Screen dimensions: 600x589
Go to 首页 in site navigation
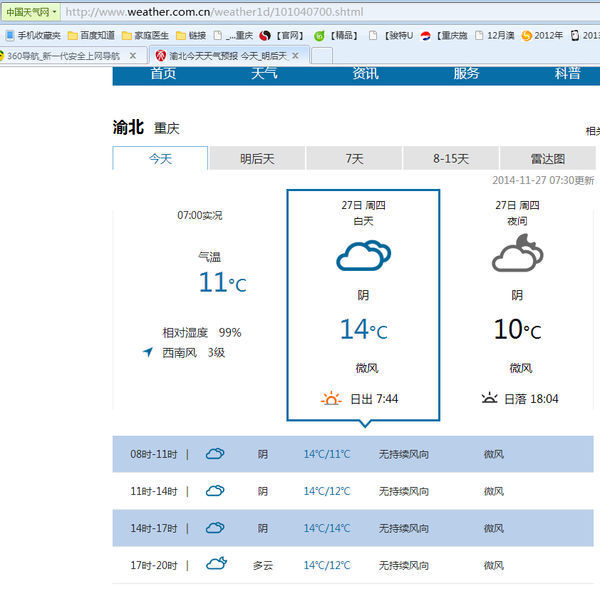point(163,73)
